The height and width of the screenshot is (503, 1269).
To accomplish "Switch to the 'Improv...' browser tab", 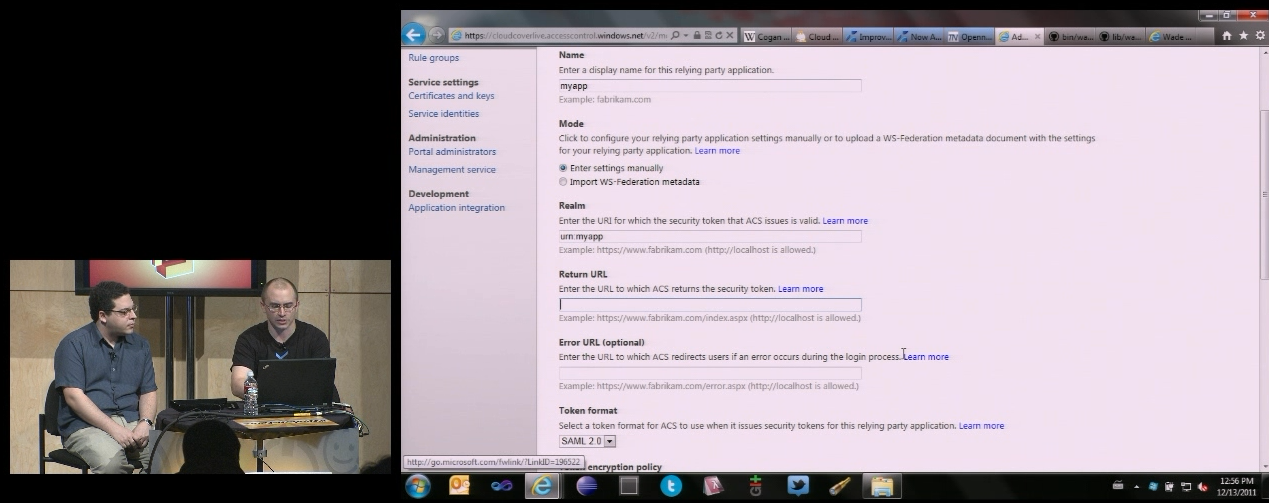I will tap(868, 36).
